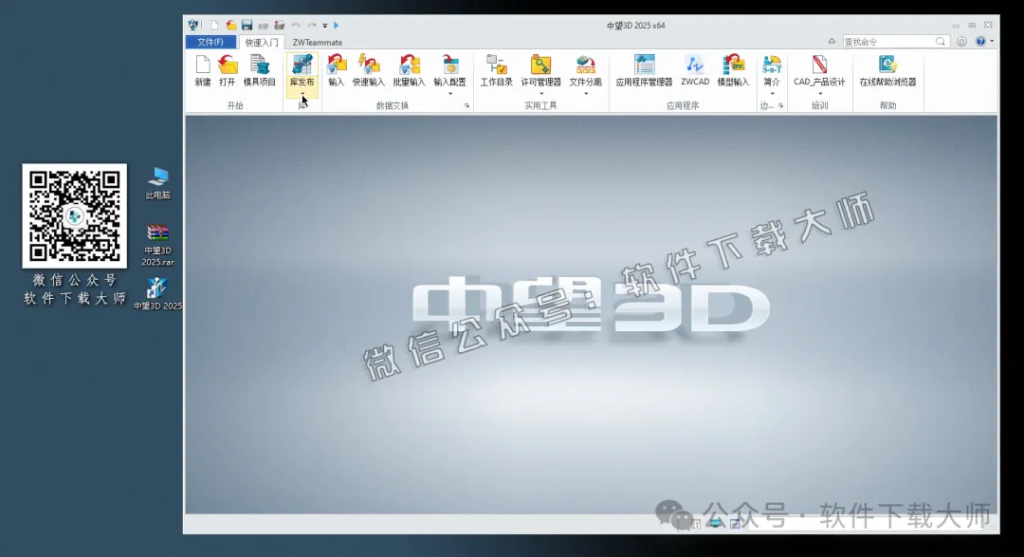
Task: Click the 库发布 library publish icon
Action: coord(302,65)
